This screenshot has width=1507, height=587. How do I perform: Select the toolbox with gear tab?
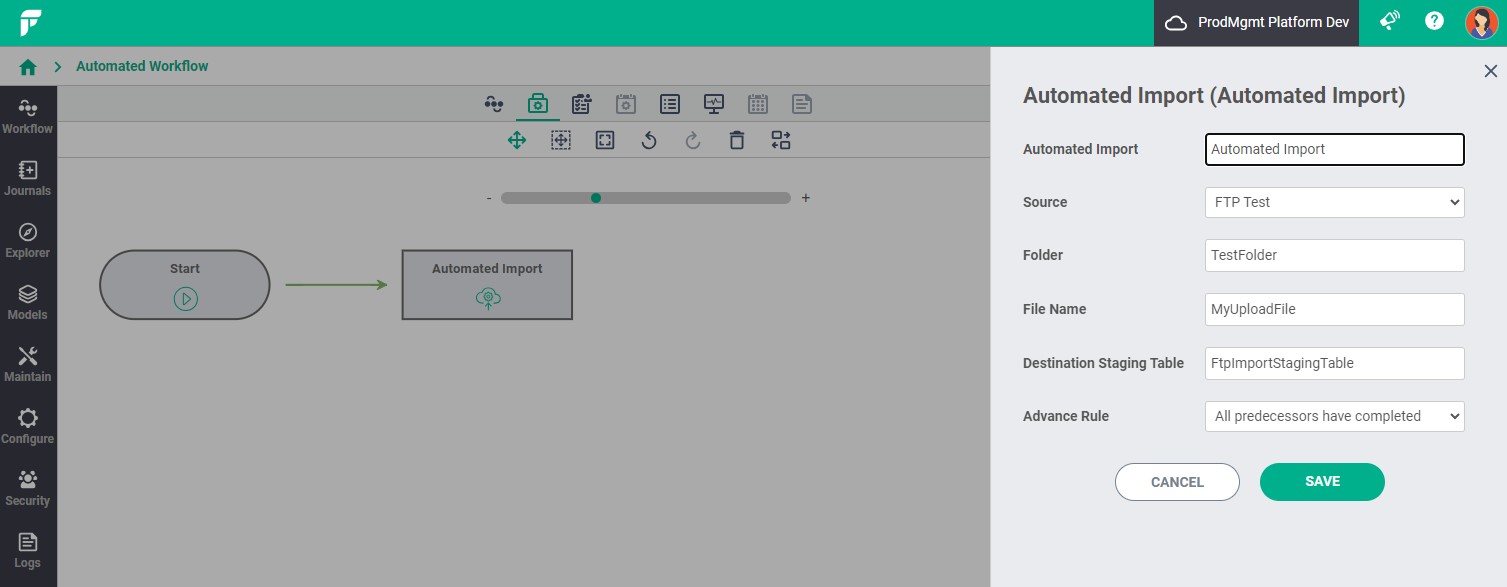click(x=537, y=103)
